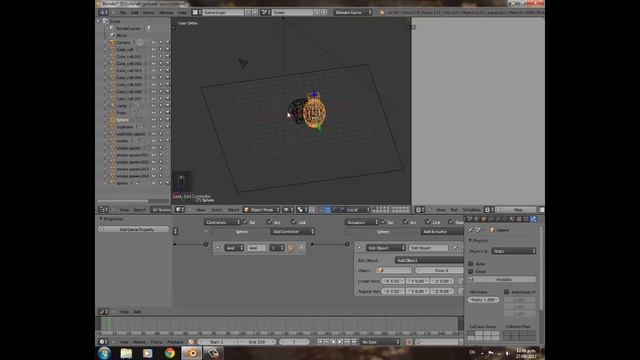The width and height of the screenshot is (640, 360).
Task: Open the Window menu
Action: tap(166, 13)
